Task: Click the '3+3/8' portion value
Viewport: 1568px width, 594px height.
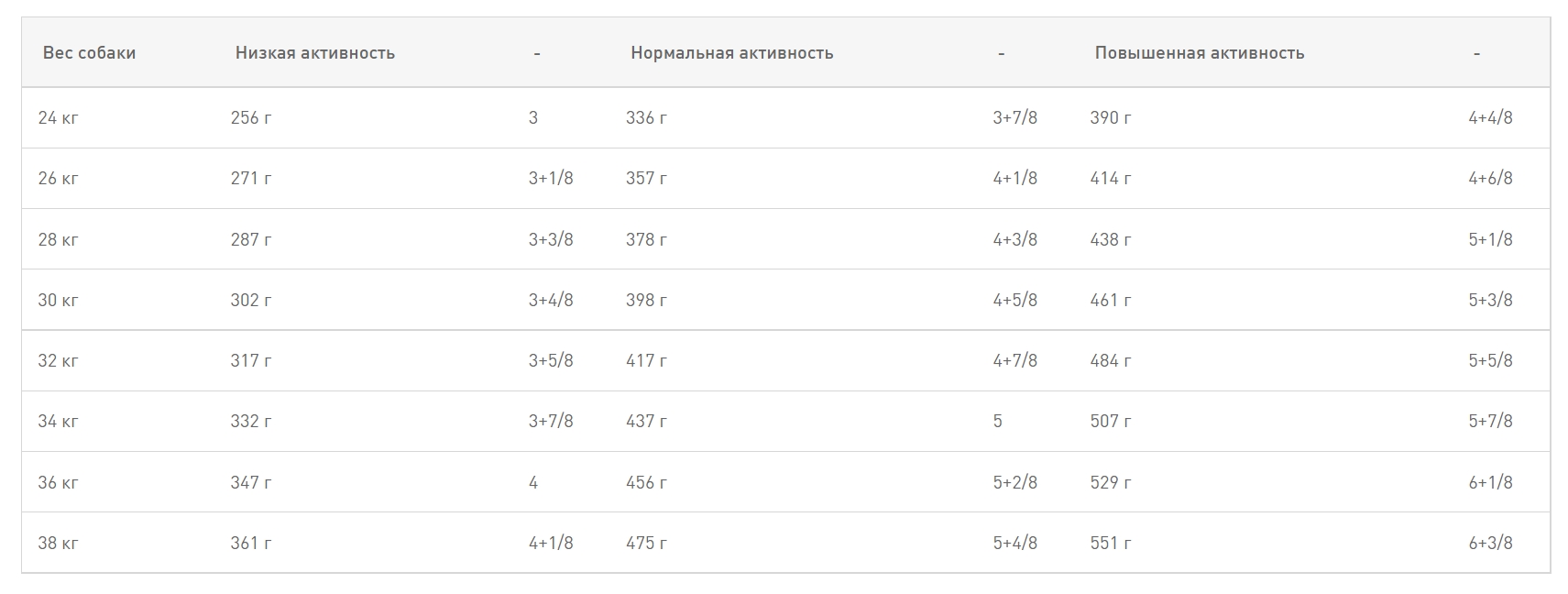Action: 551,239
